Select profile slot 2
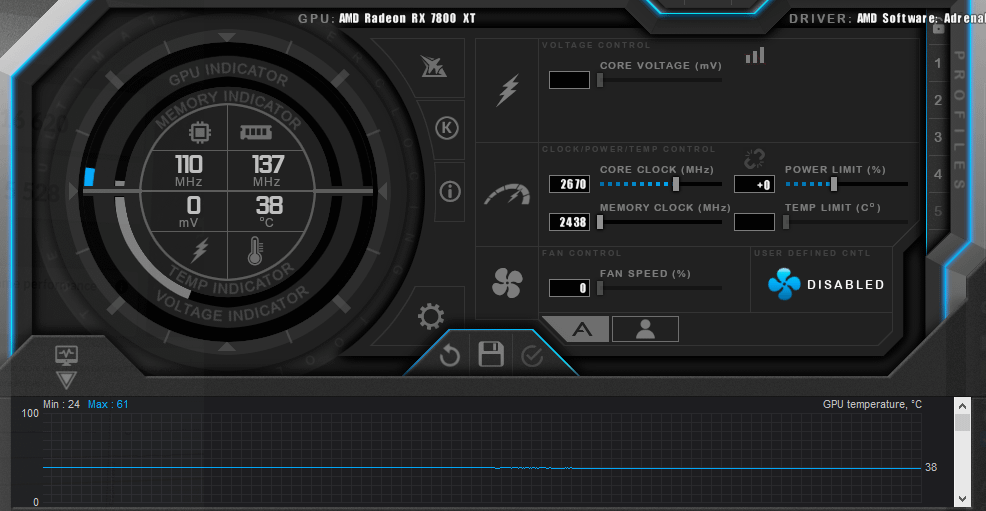 point(938,100)
